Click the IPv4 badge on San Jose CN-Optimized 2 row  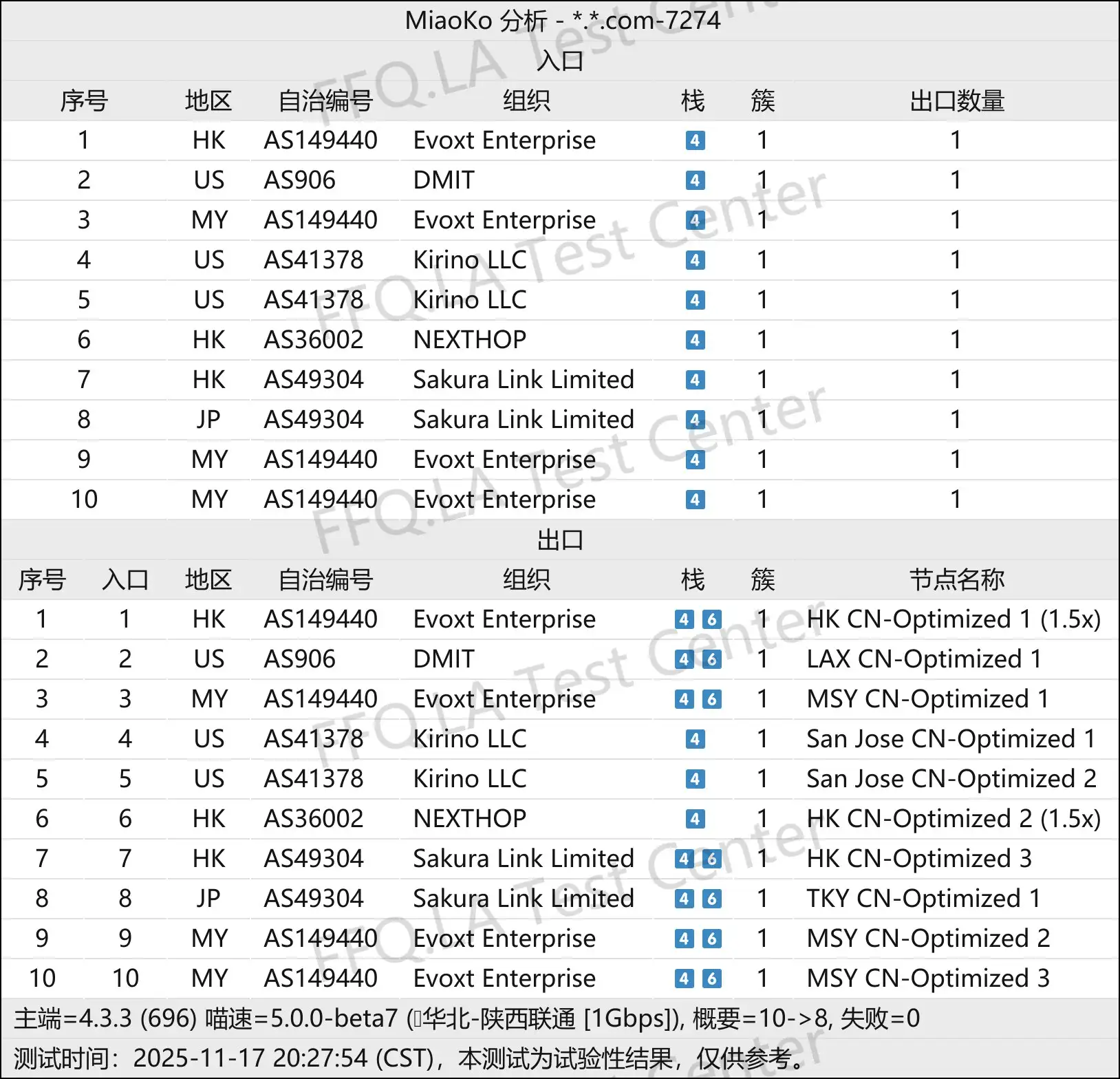coord(695,779)
